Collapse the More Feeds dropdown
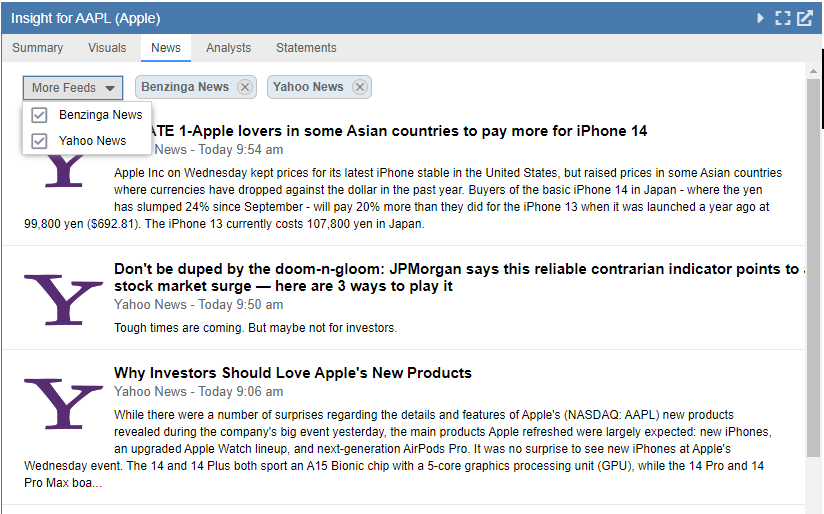This screenshot has height=514, width=824. pos(73,88)
